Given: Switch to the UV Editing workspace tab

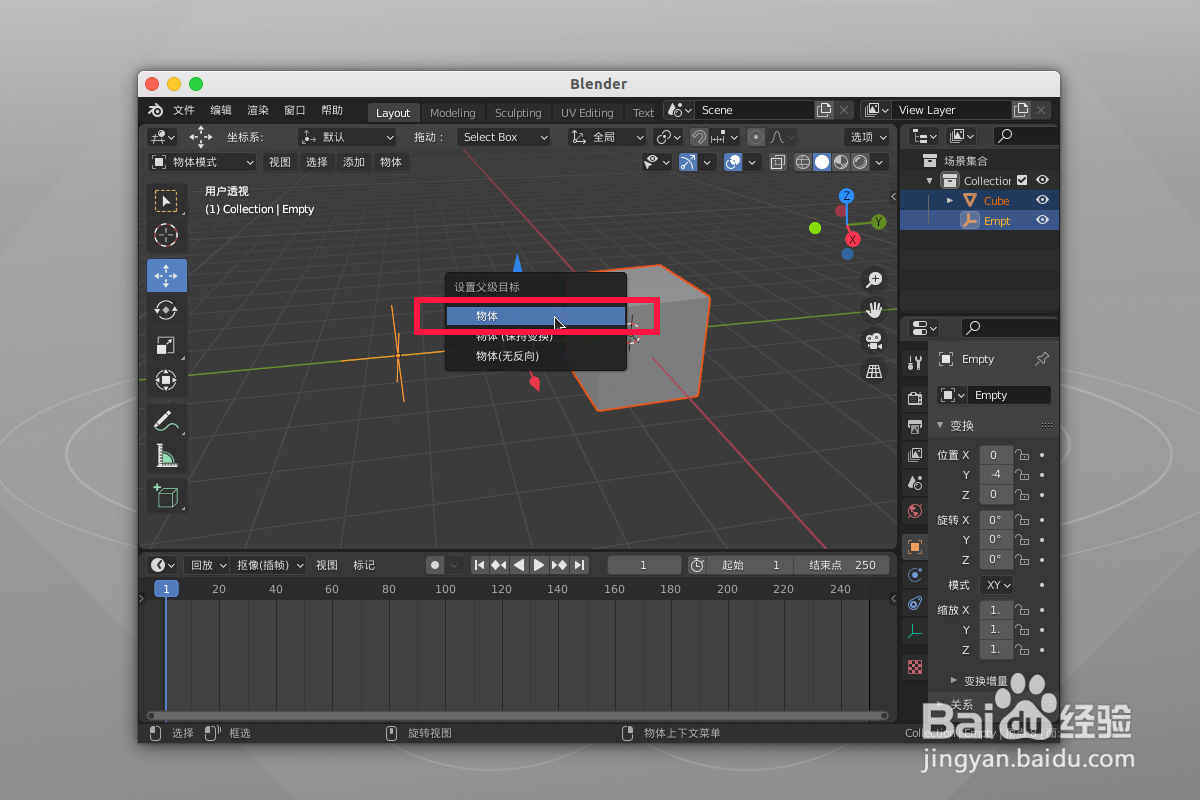Looking at the screenshot, I should pos(587,113).
